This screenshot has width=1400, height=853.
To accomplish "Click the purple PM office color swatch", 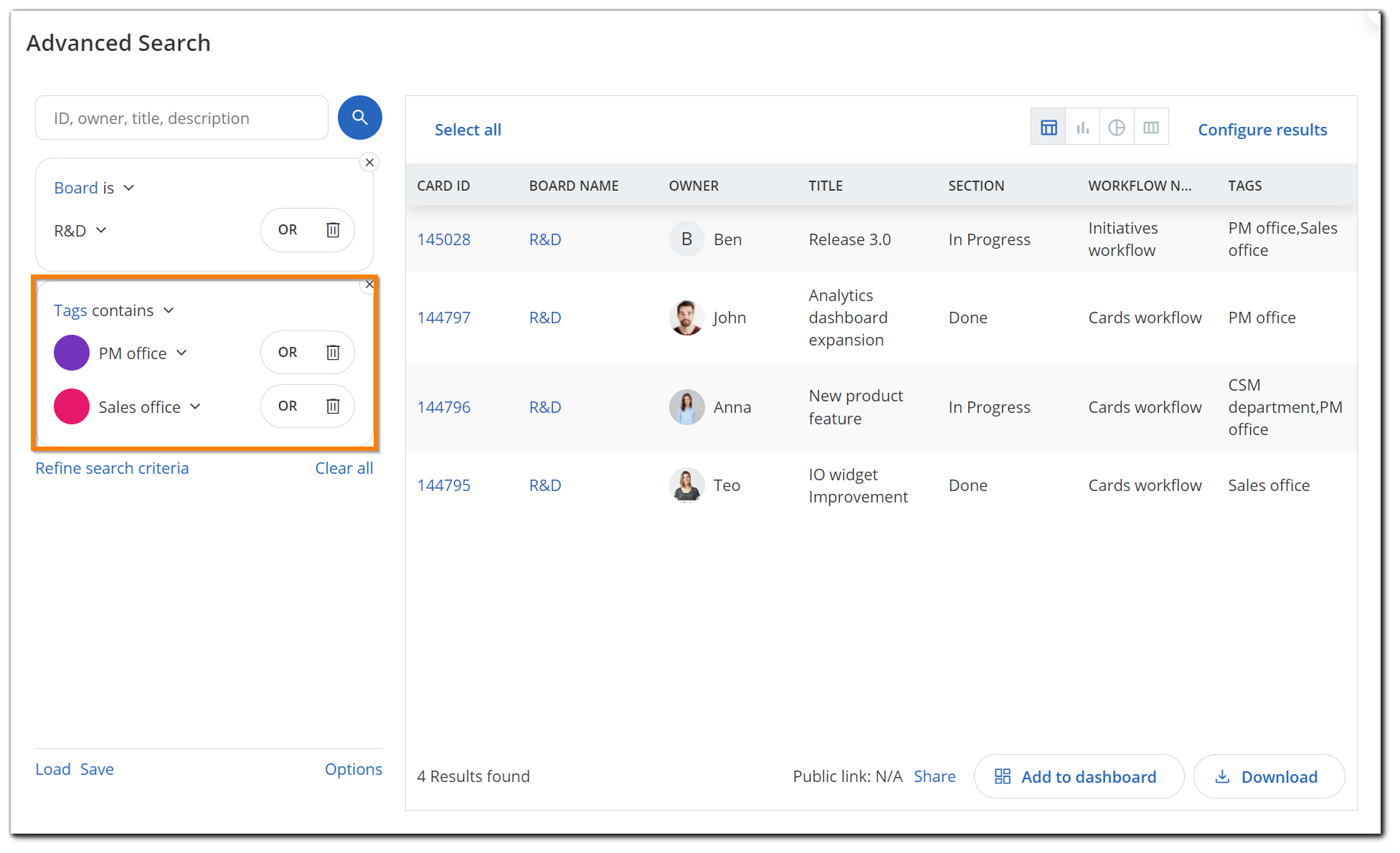I will pyautogui.click(x=72, y=353).
